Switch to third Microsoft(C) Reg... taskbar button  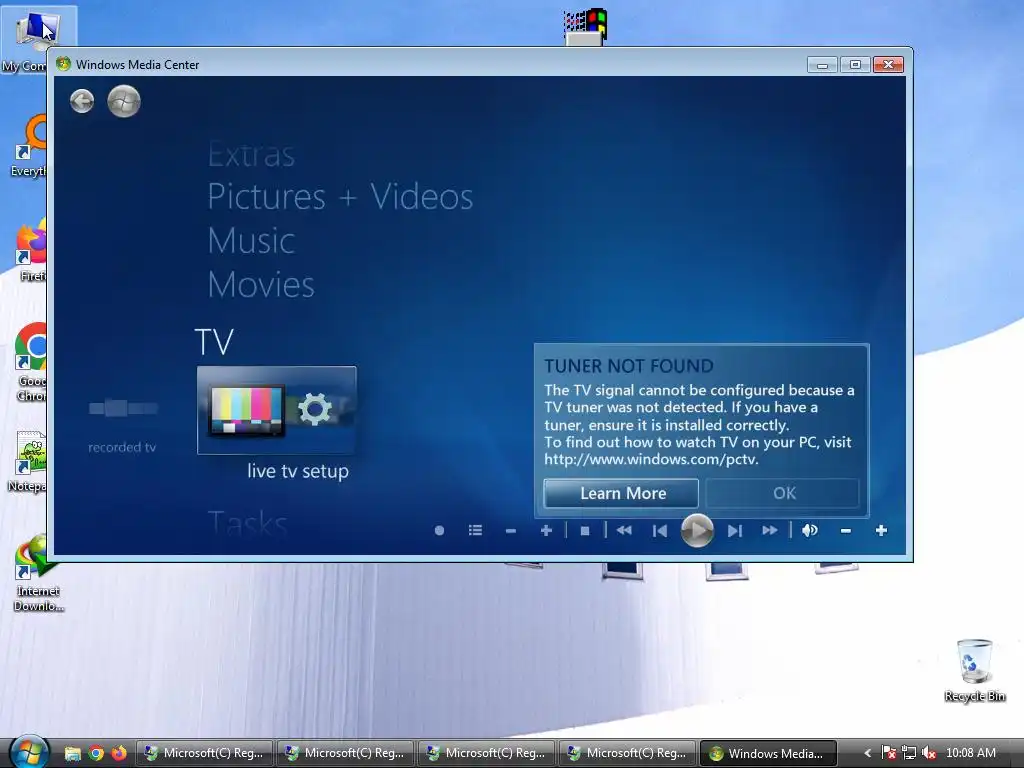pos(485,753)
